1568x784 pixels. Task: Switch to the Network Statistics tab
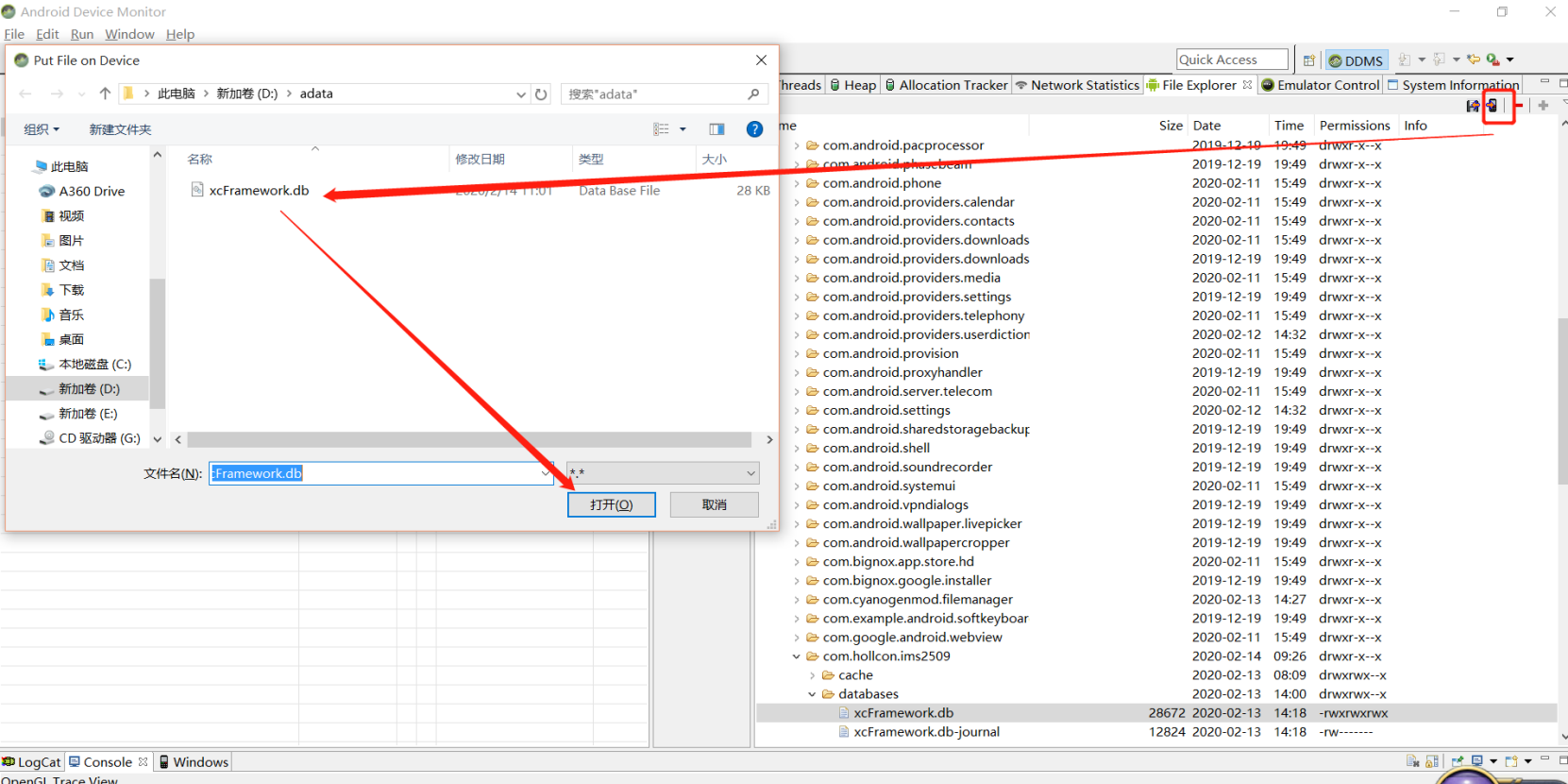[1077, 85]
